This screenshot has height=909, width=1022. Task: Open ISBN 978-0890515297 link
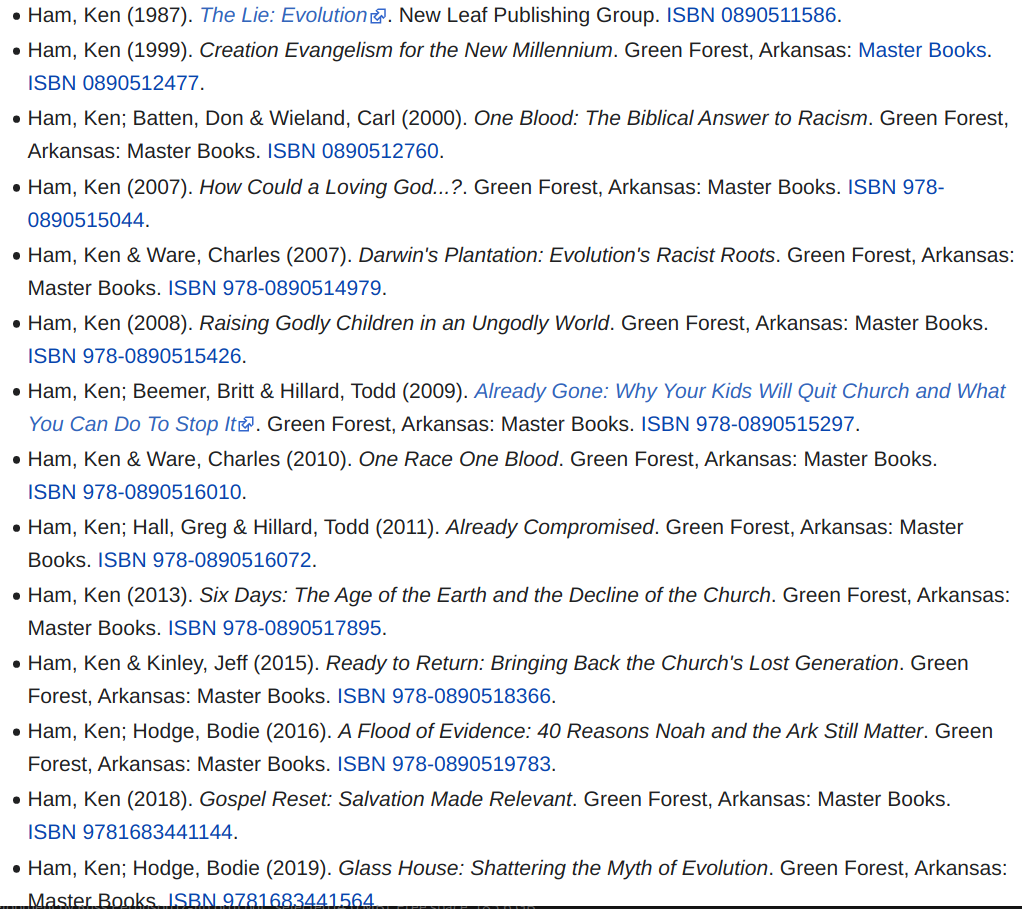click(x=748, y=424)
